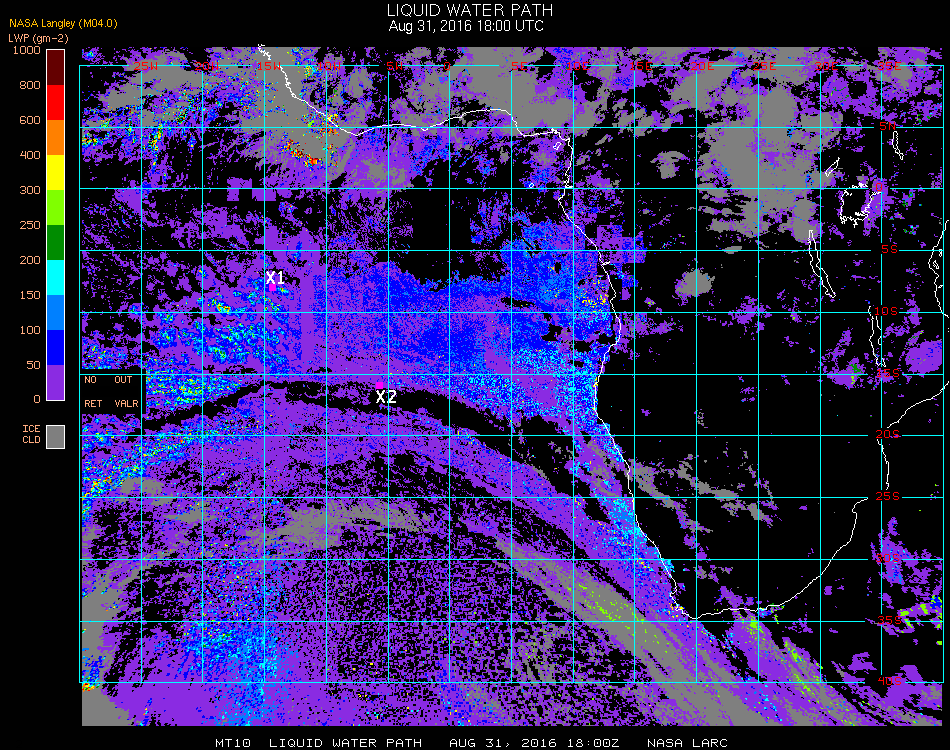Pick the yellow swatch between 400 and 300
Viewport: 950px width, 750px height.
tap(56, 173)
